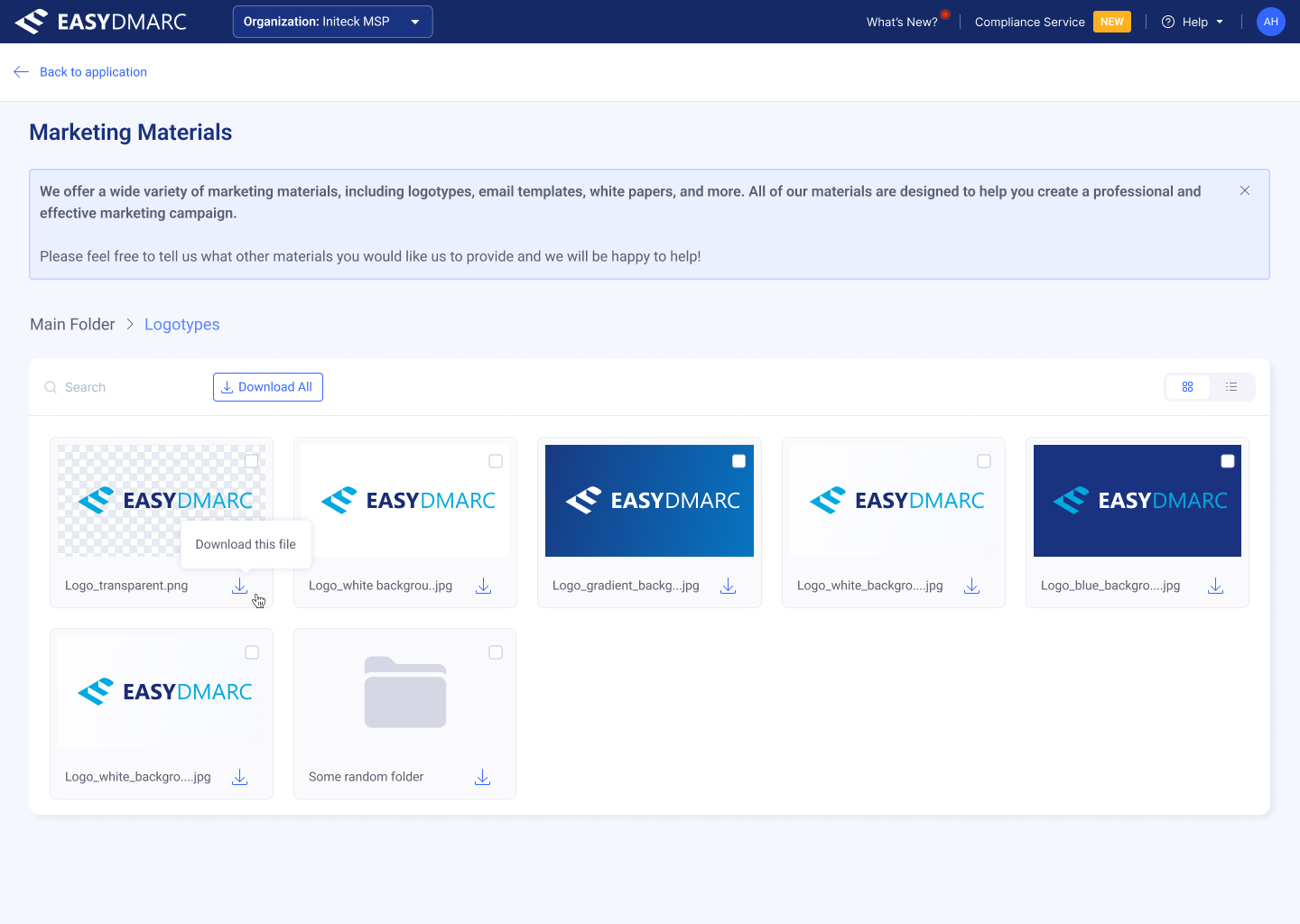Open the Some random folder icon
Screen dimensions: 1300x924
405,692
